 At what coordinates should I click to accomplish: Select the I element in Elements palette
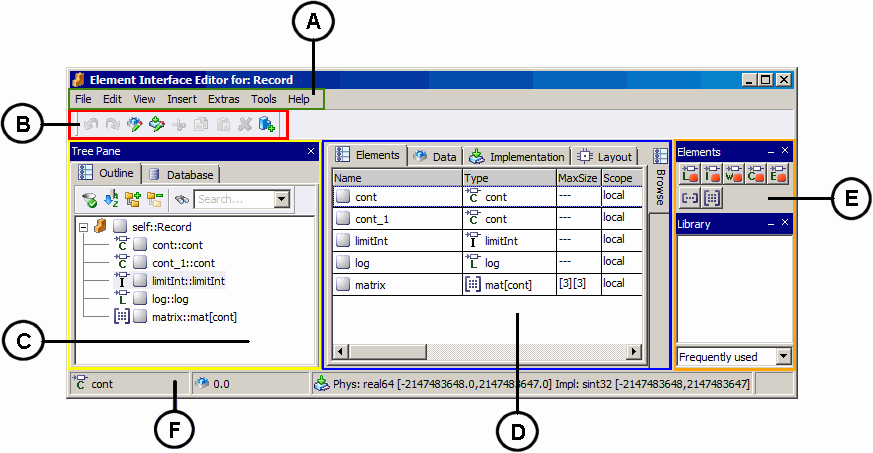tap(712, 174)
